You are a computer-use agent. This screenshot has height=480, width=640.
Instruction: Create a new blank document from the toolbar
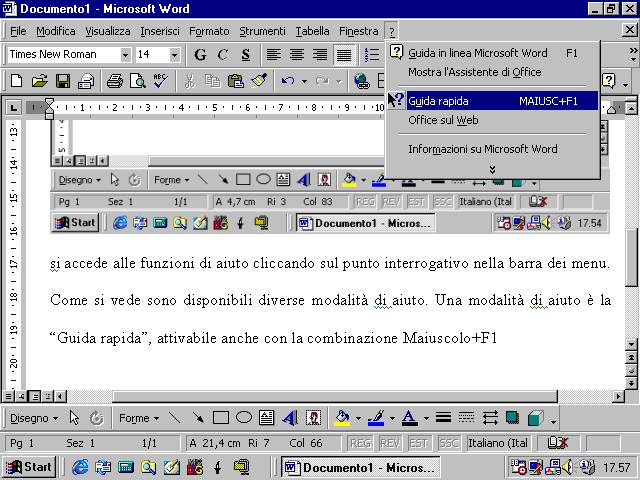pos(16,81)
